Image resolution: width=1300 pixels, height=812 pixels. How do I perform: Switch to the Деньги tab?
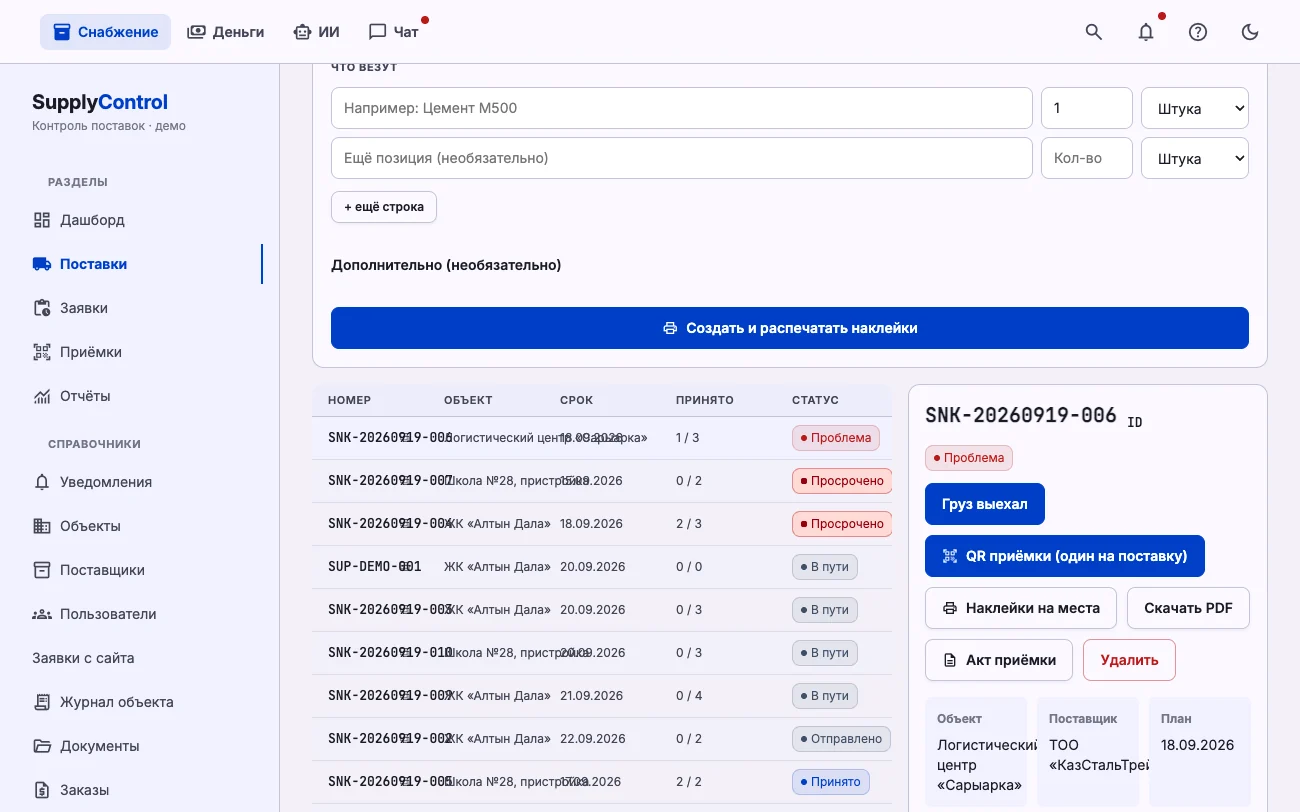226,32
